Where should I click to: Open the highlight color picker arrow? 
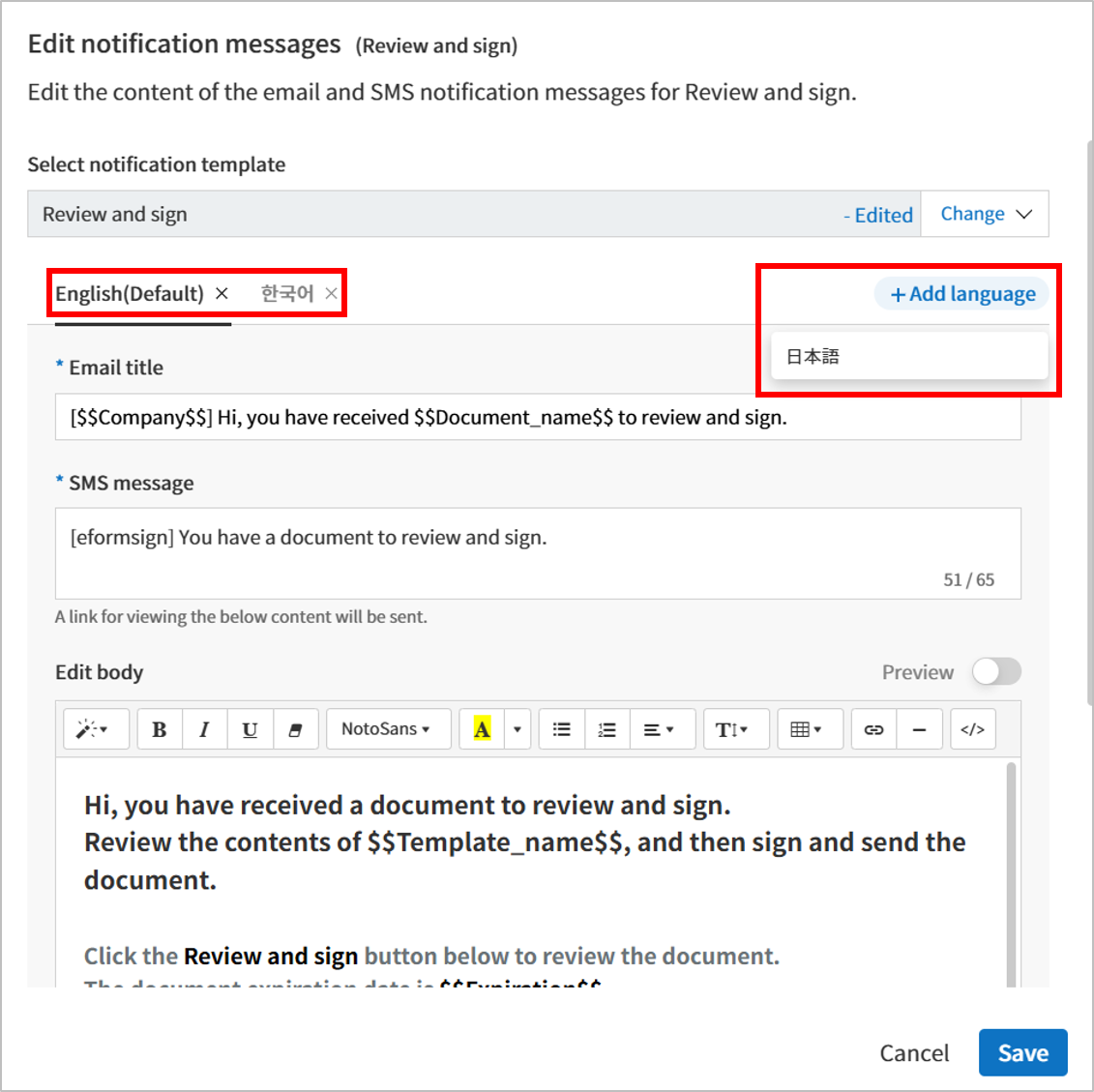coord(517,729)
